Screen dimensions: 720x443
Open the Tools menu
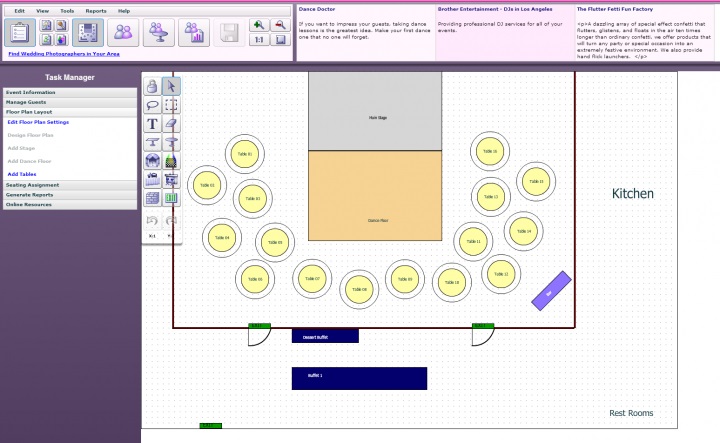pos(67,11)
